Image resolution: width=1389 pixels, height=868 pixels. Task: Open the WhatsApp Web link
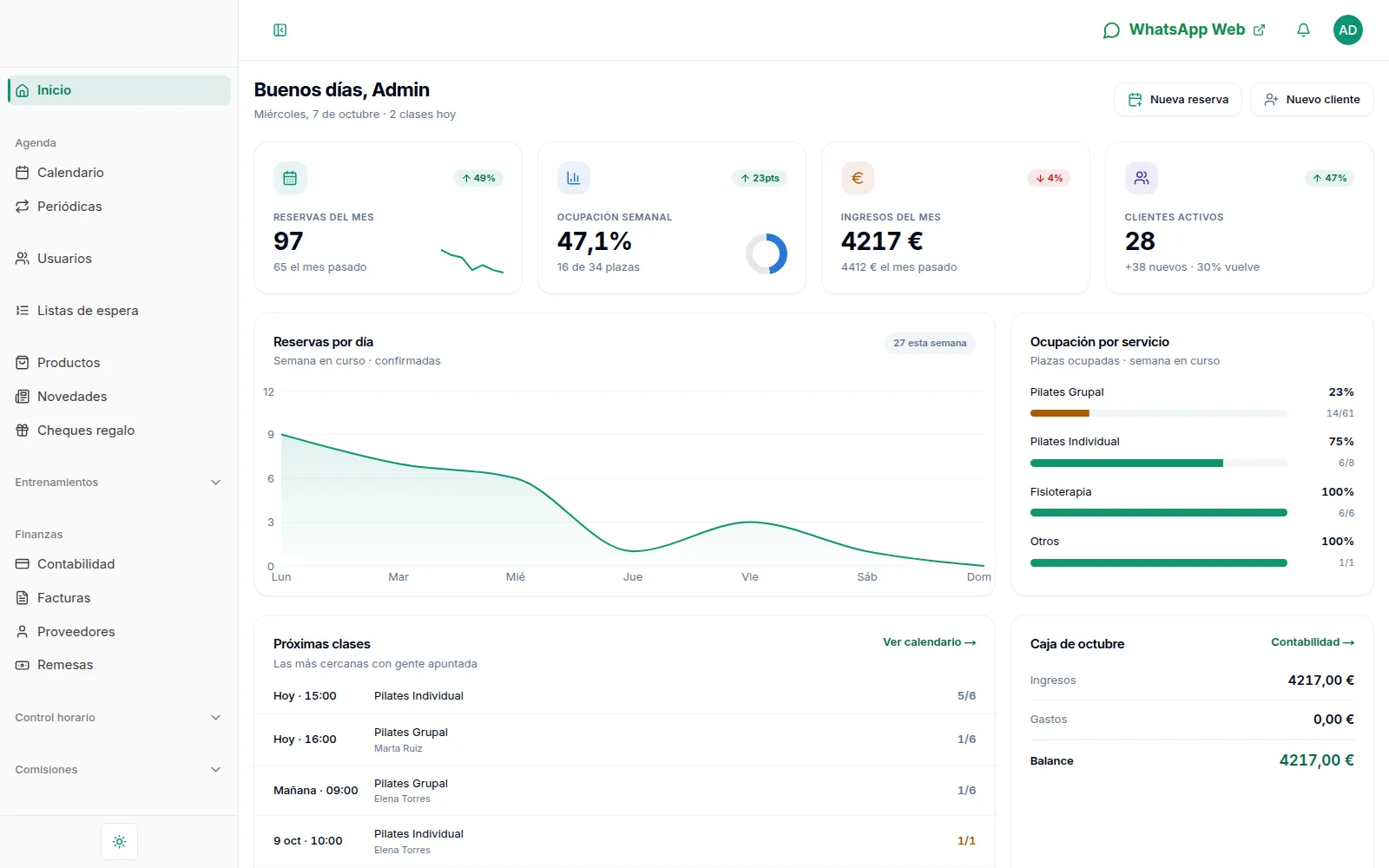tap(1184, 30)
